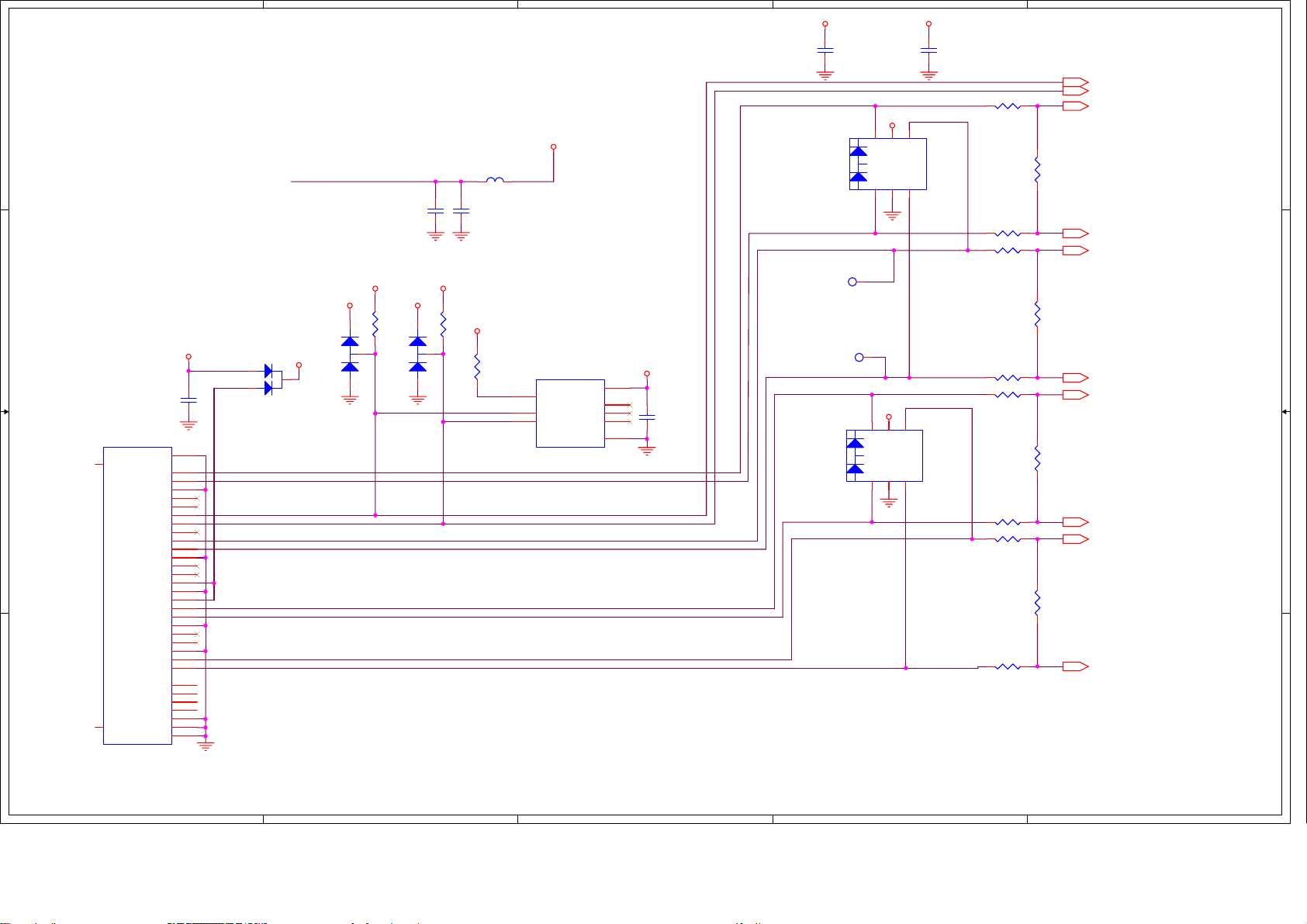Select the lower diode-array block on the right
Screen dimensions: 1307x924
884,455
